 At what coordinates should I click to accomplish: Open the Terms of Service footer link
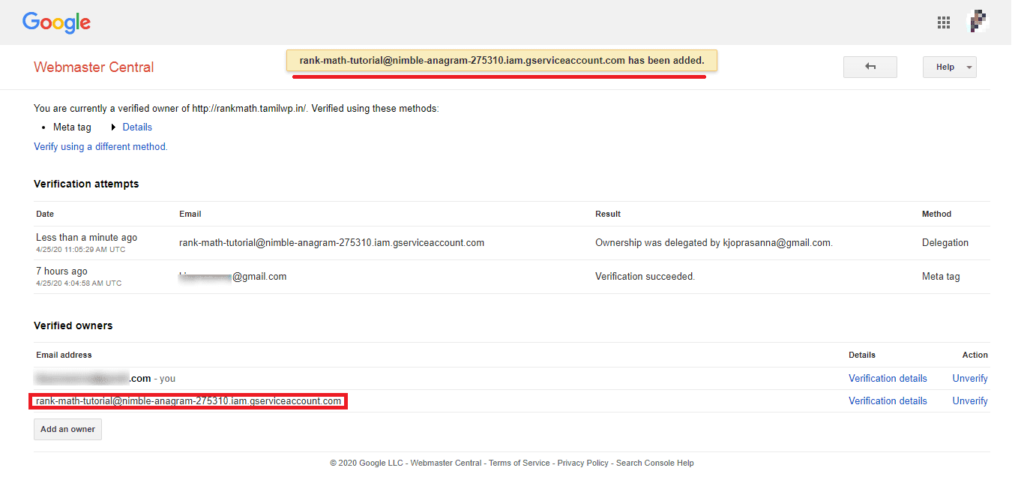point(519,463)
